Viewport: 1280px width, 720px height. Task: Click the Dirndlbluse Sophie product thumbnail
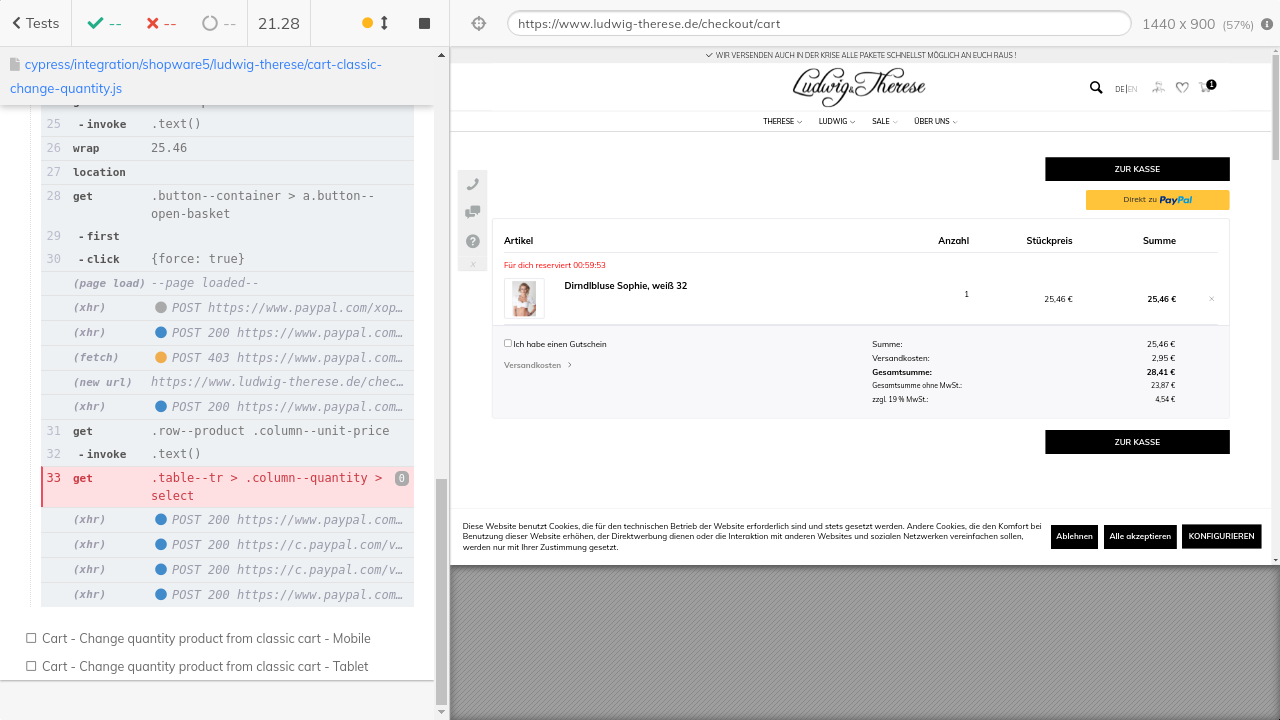click(524, 298)
